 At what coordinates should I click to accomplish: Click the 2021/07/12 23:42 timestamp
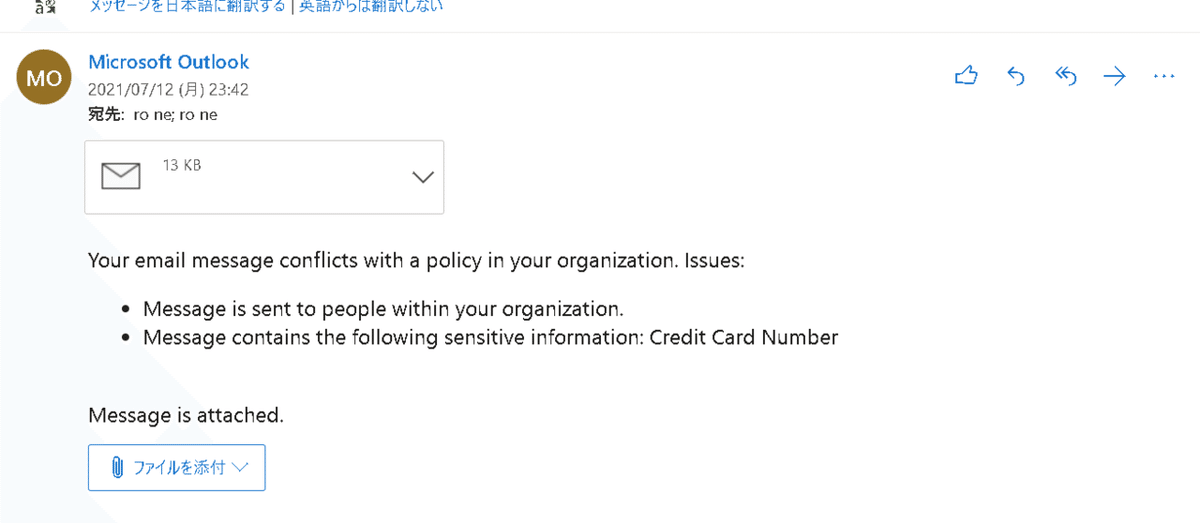[168, 89]
